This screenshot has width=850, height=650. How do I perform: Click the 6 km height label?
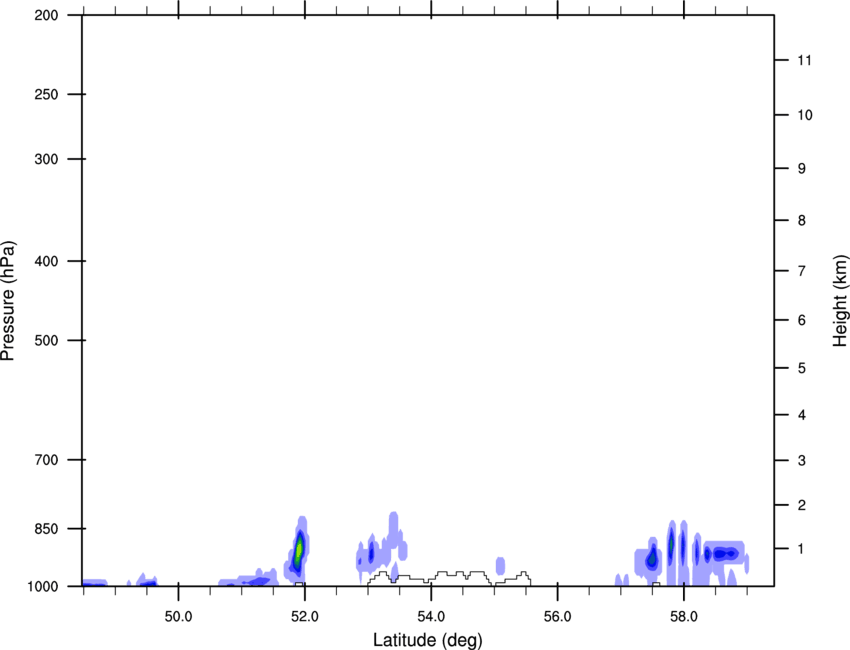tap(802, 320)
